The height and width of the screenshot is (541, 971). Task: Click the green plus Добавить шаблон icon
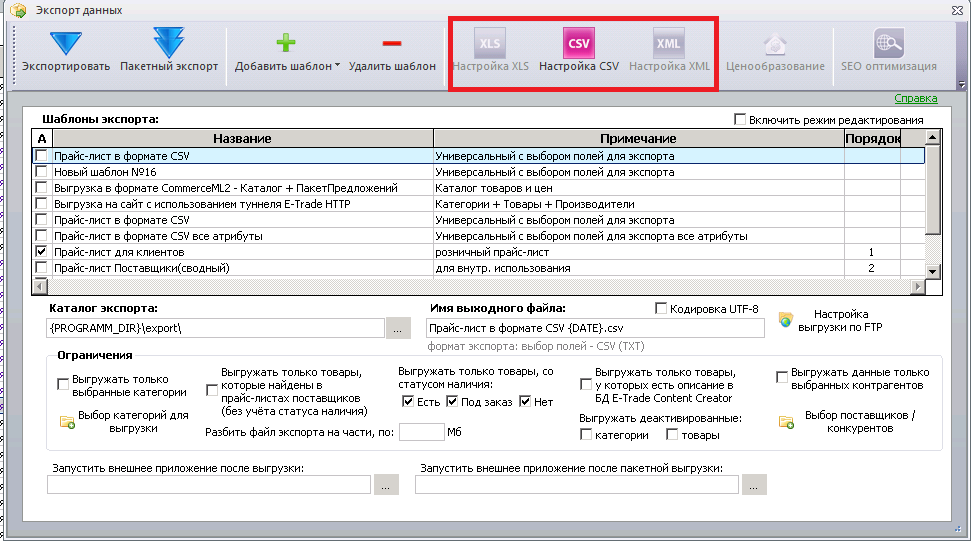coord(285,43)
